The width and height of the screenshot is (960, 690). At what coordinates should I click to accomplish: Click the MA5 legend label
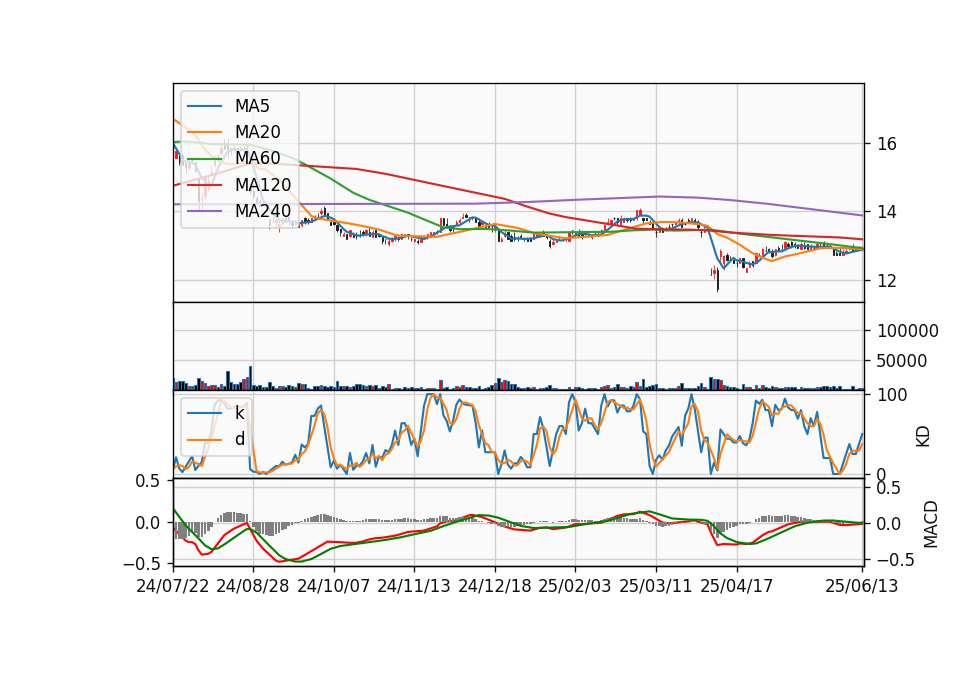point(252,106)
